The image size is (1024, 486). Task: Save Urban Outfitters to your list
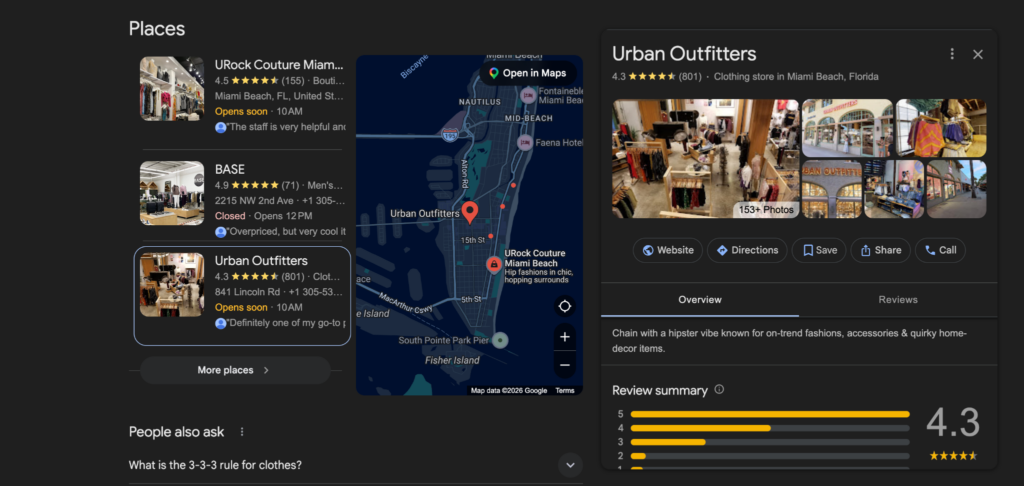(x=819, y=250)
